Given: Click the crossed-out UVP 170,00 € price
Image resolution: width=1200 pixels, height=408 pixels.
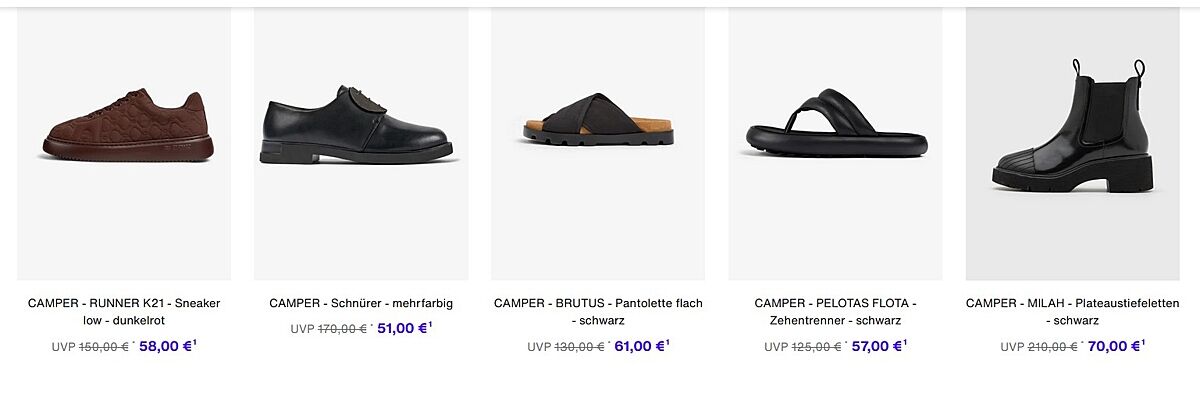Looking at the screenshot, I should [342, 329].
